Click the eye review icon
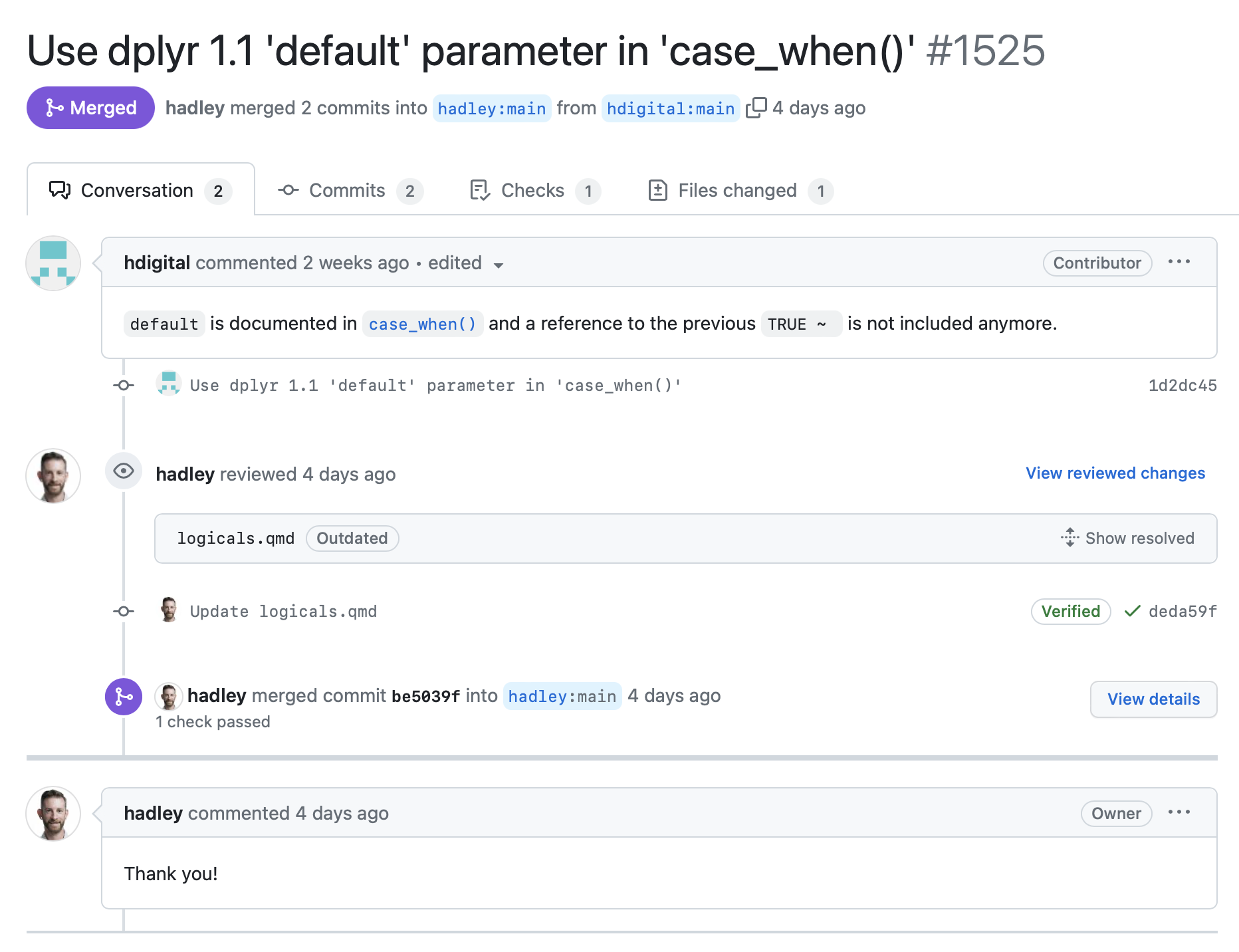The width and height of the screenshot is (1239, 952). pos(124,471)
